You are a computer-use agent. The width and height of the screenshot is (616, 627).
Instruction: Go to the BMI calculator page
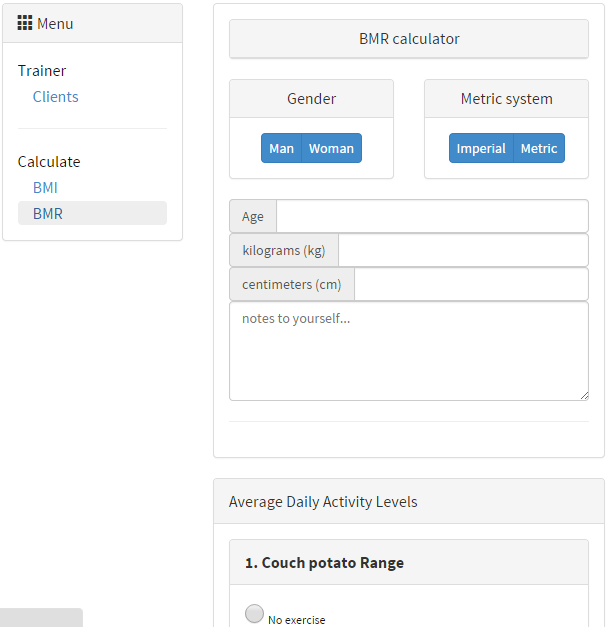tap(45, 187)
